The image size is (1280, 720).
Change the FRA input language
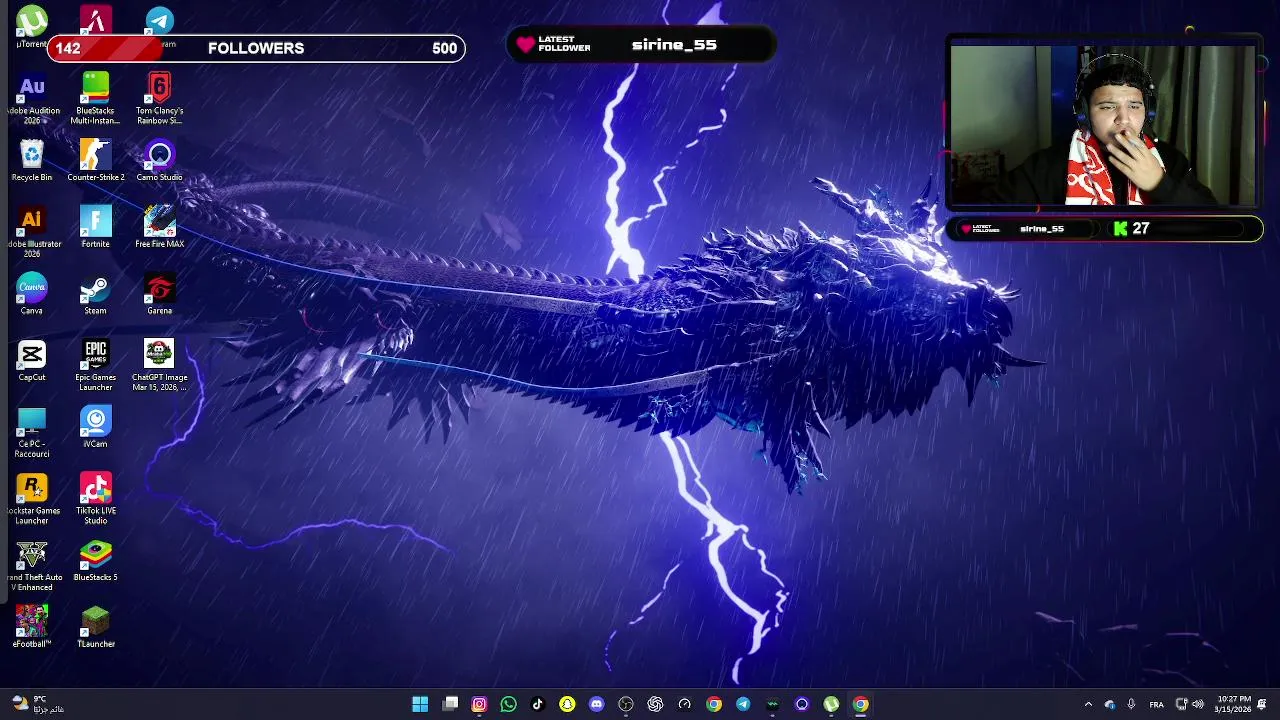coord(1157,704)
